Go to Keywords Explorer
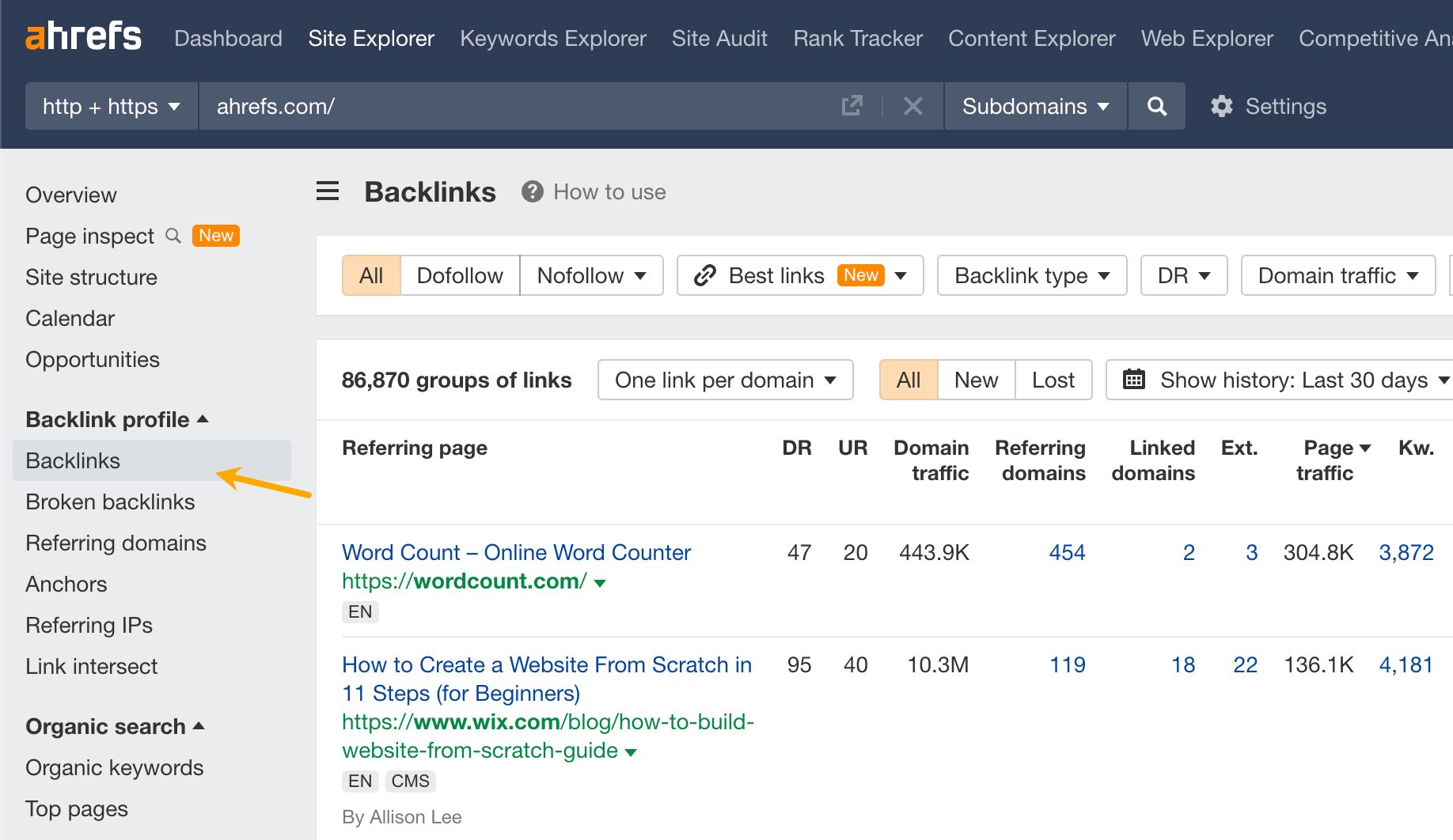 tap(552, 38)
